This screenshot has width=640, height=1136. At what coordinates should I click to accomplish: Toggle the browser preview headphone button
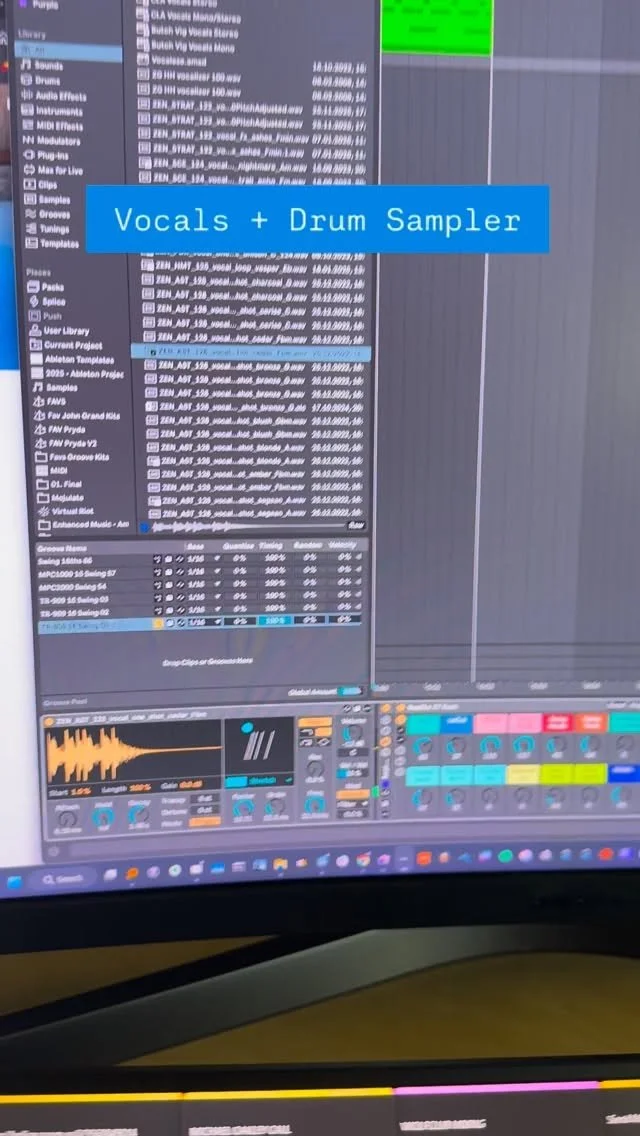point(144,527)
